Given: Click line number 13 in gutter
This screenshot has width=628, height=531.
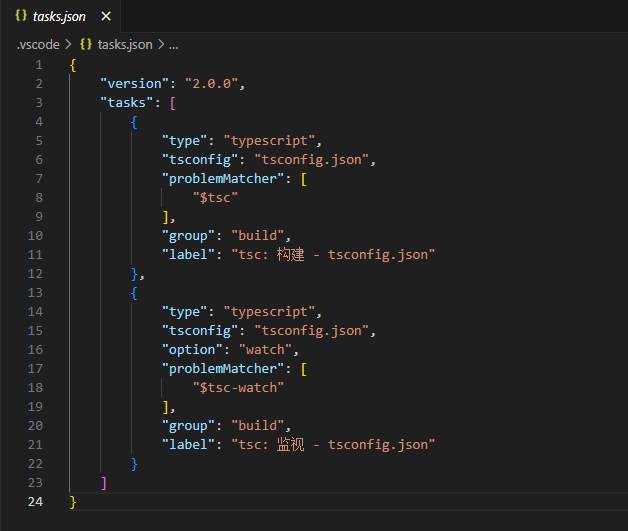Looking at the screenshot, I should (35, 293).
